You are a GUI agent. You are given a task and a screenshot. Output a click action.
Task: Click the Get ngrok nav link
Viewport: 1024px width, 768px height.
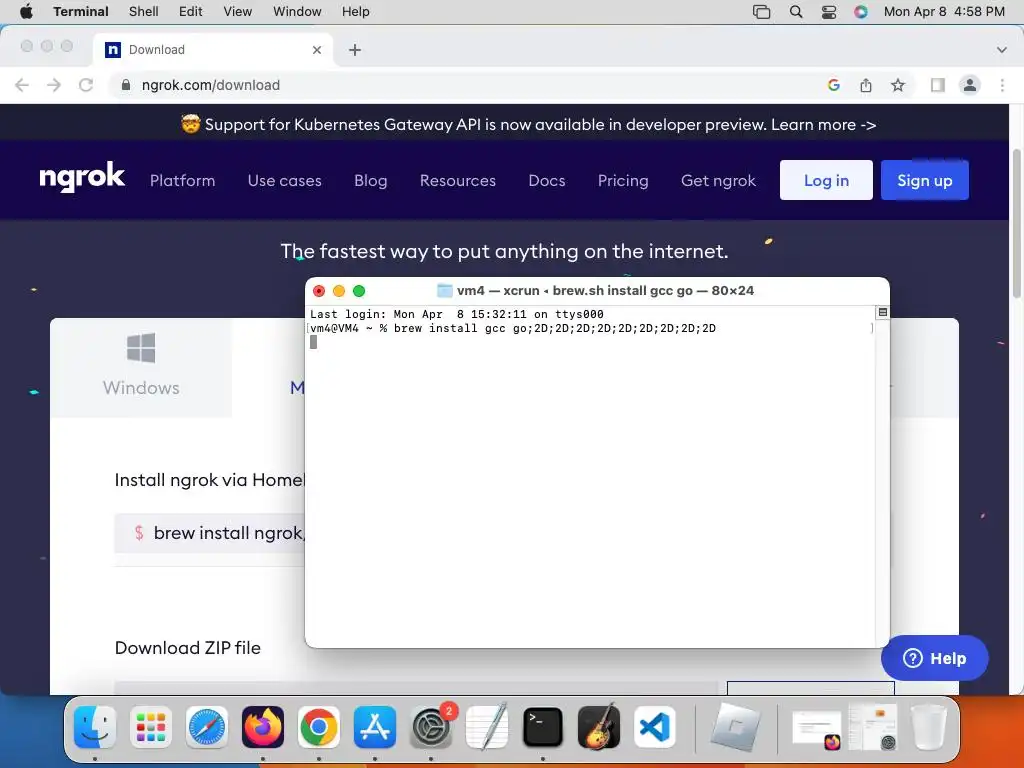[x=718, y=180]
